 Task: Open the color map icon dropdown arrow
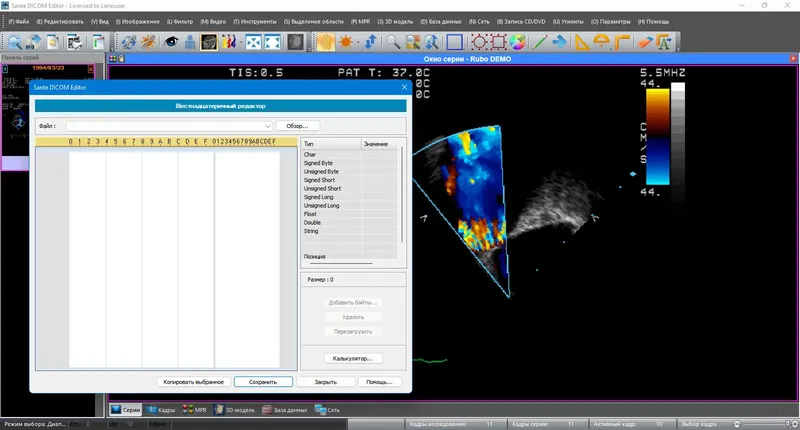[x=241, y=42]
